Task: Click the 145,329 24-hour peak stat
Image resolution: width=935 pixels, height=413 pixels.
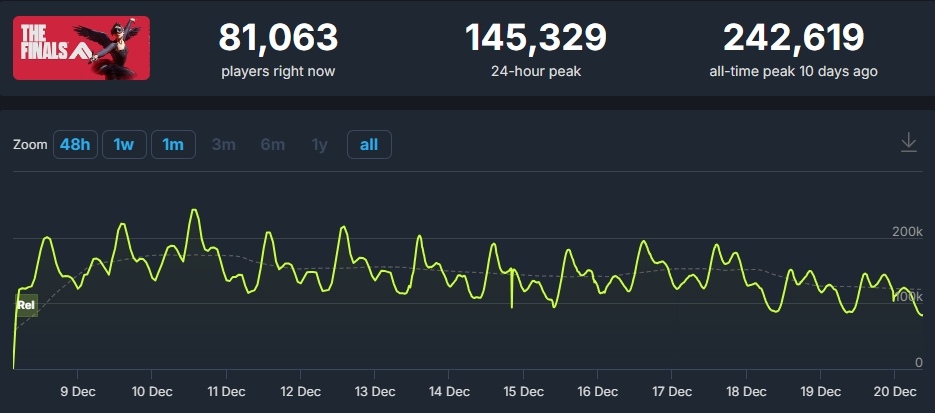Action: point(535,38)
